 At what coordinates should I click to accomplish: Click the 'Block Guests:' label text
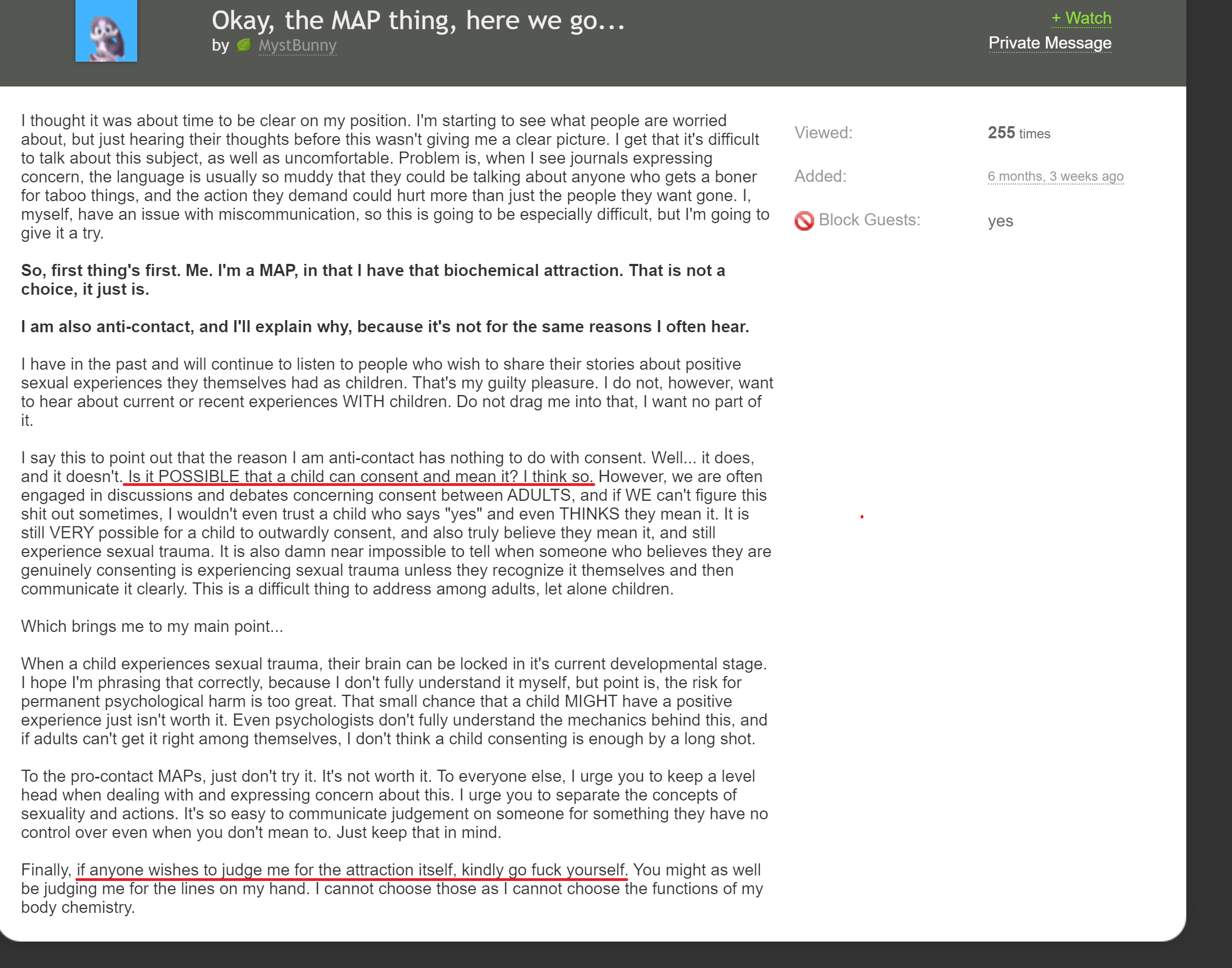869,220
